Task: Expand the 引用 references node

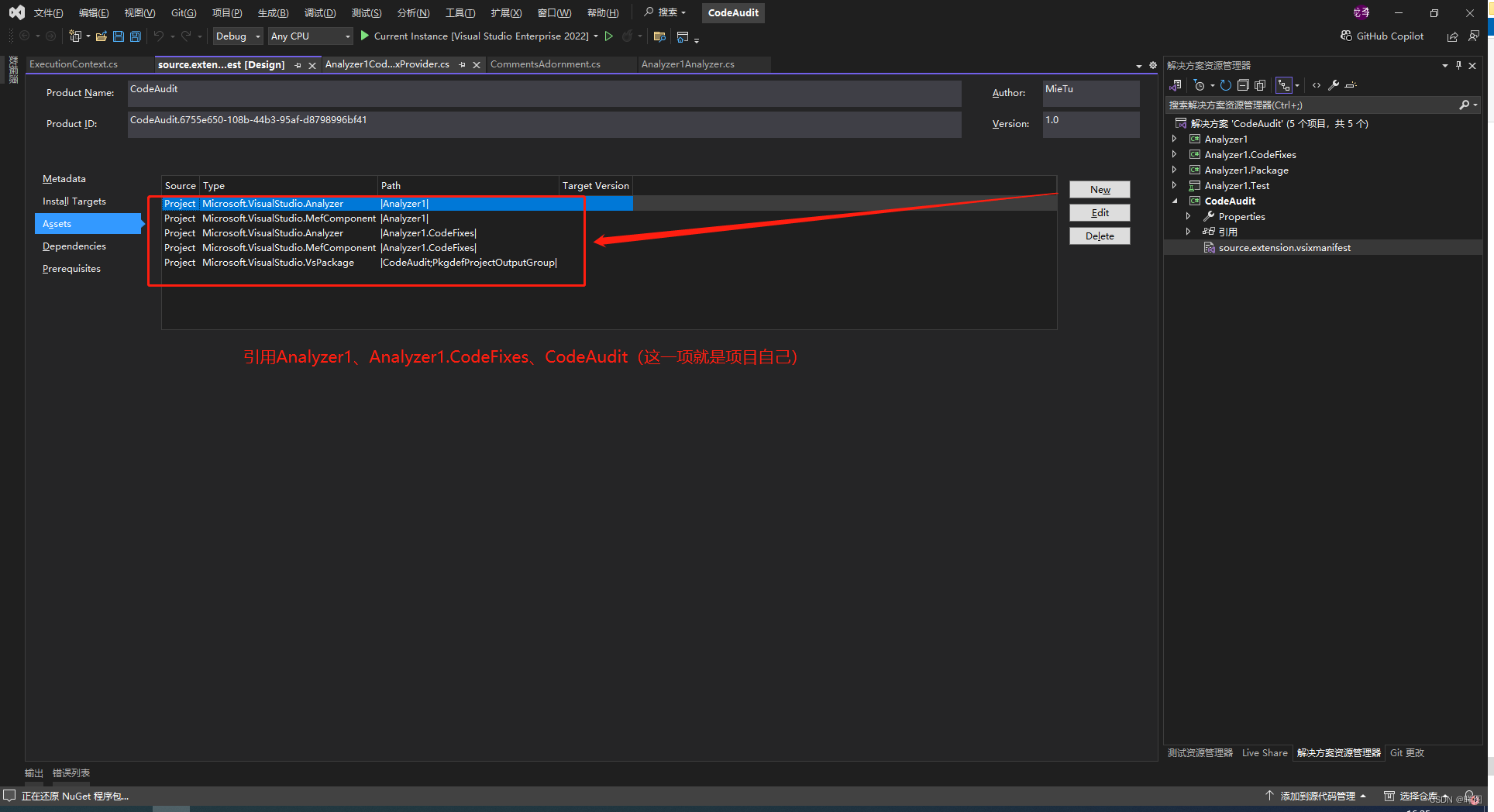Action: 1189,232
